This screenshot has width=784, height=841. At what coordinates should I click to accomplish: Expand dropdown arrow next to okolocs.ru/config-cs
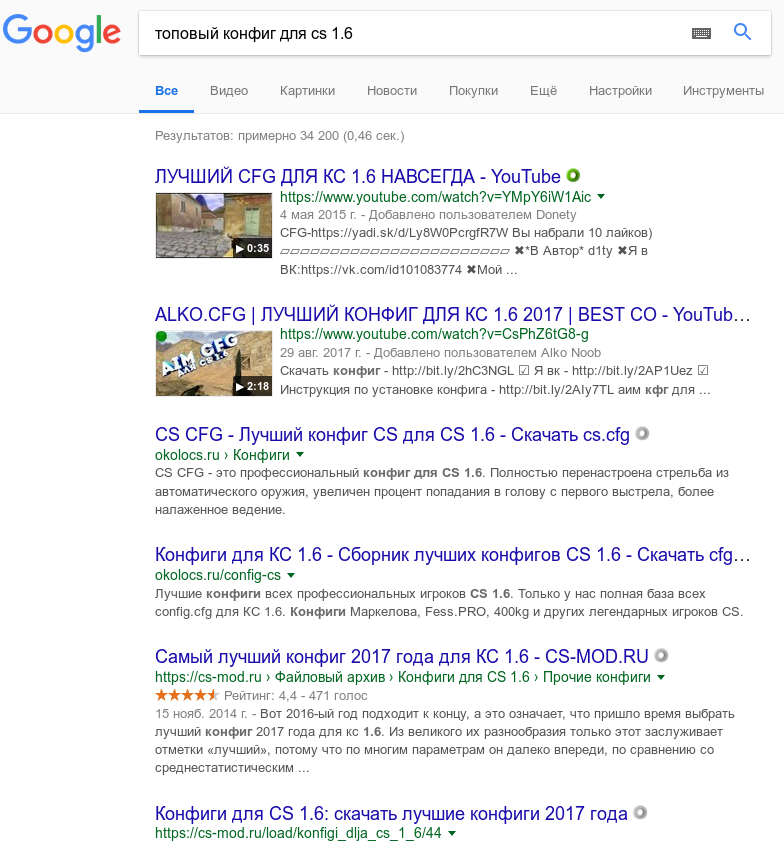click(x=291, y=576)
